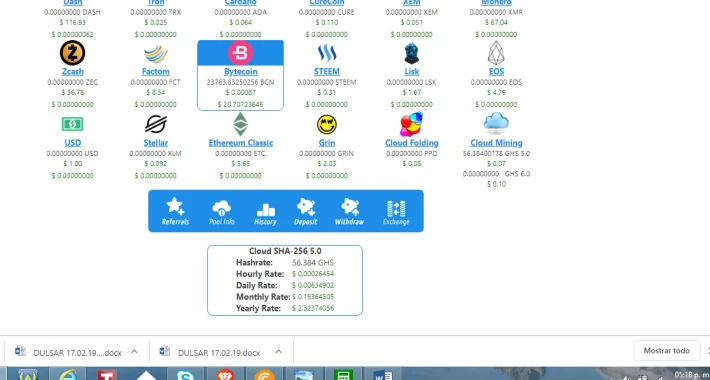Open the Bytecoin link
Viewport: 710px width, 380px height.
240,72
